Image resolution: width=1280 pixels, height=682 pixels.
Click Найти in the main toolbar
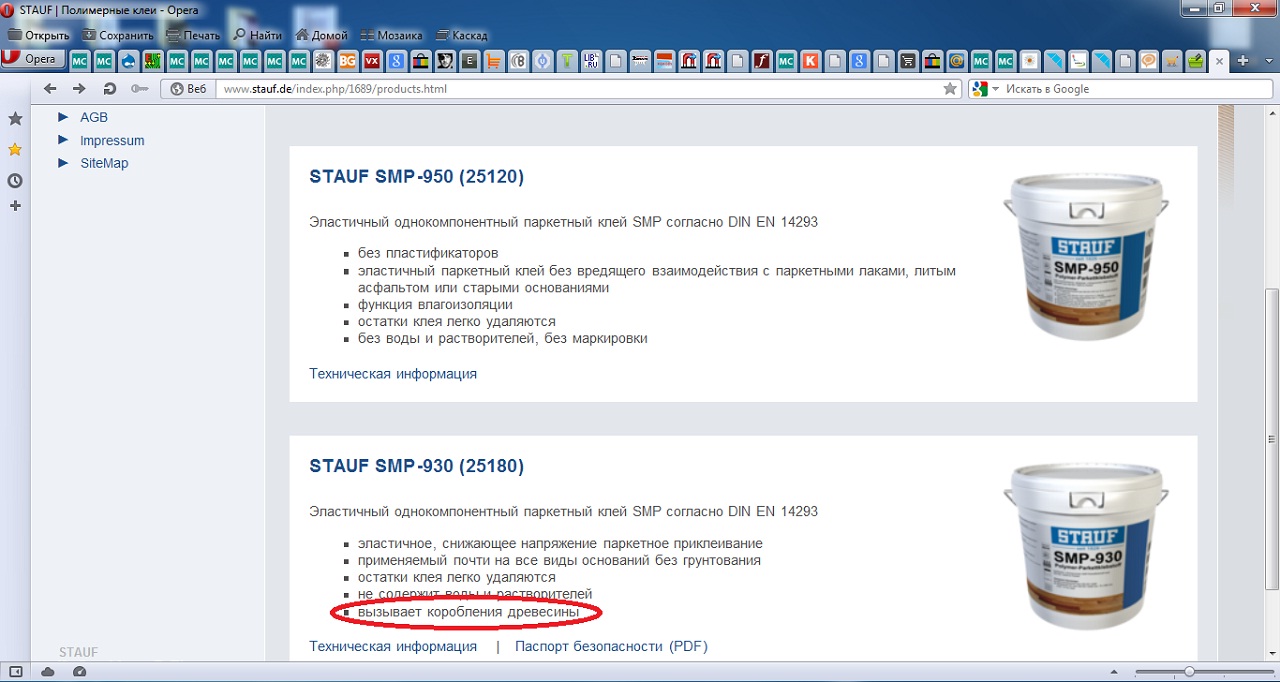258,35
